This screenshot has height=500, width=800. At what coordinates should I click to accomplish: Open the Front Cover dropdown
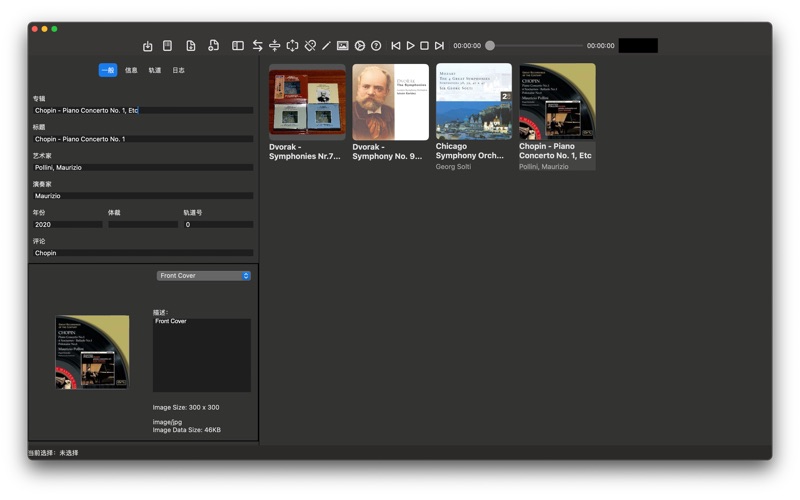click(204, 275)
